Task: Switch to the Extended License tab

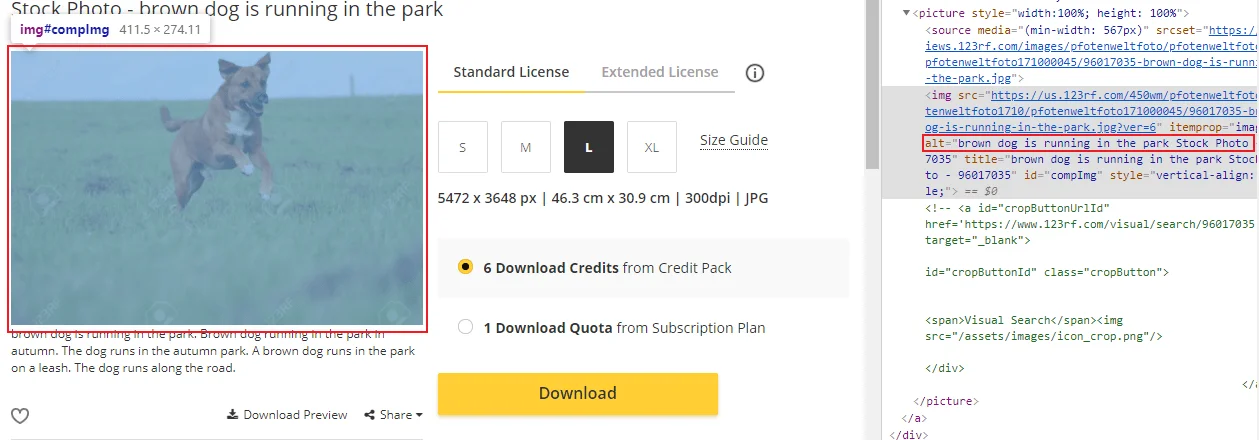Action: point(660,72)
